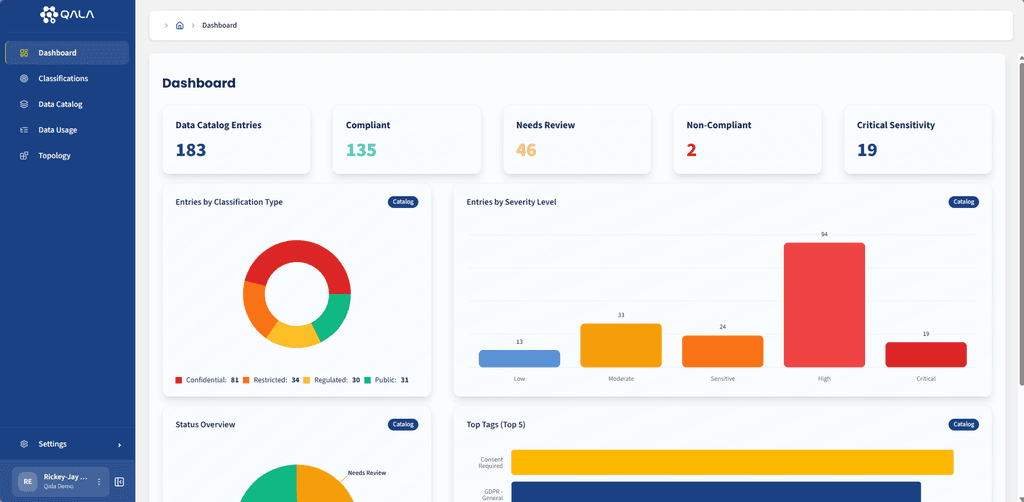Click the Data Usage sidebar icon
Image resolution: width=1024 pixels, height=502 pixels.
(24, 130)
